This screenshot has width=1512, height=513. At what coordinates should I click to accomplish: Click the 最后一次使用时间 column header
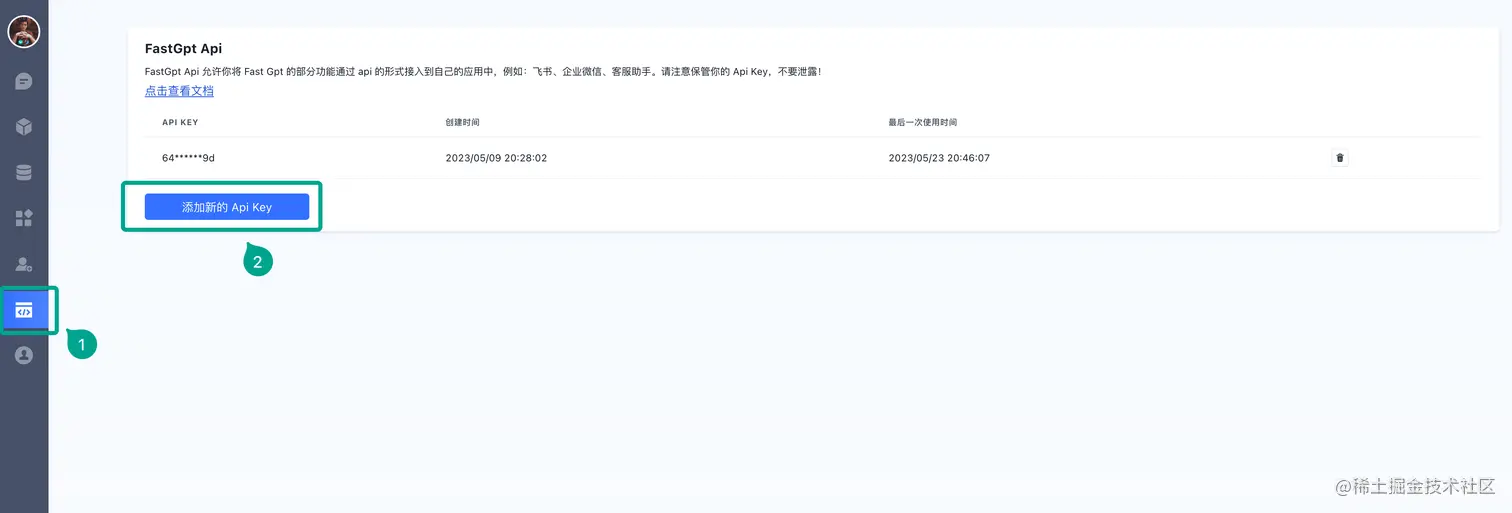tap(923, 122)
